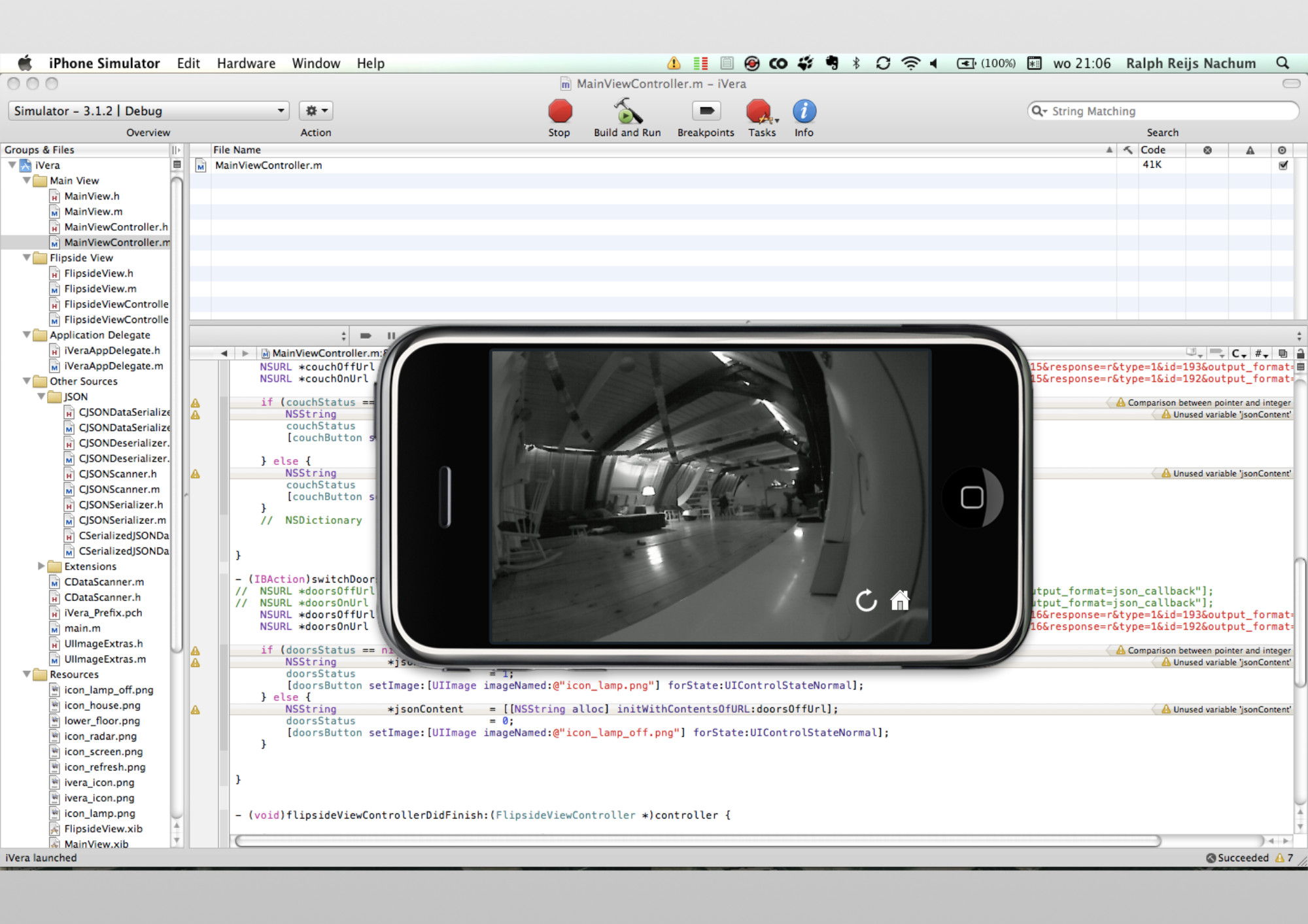Open the Breakpoints toolbar button
Image resolution: width=1308 pixels, height=924 pixels.
706,111
